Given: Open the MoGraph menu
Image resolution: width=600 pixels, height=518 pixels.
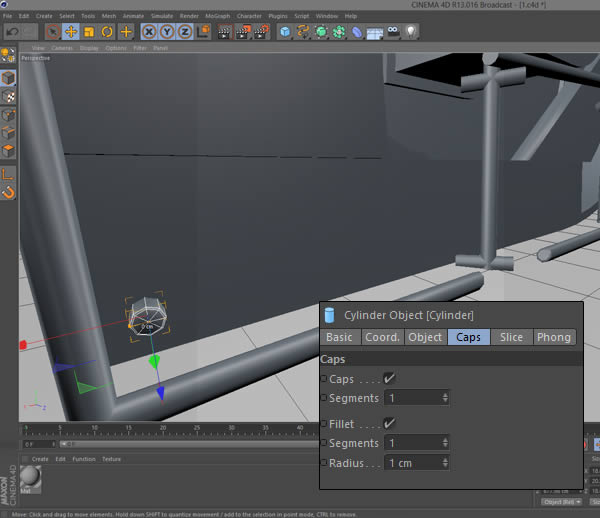Looking at the screenshot, I should click(217, 16).
